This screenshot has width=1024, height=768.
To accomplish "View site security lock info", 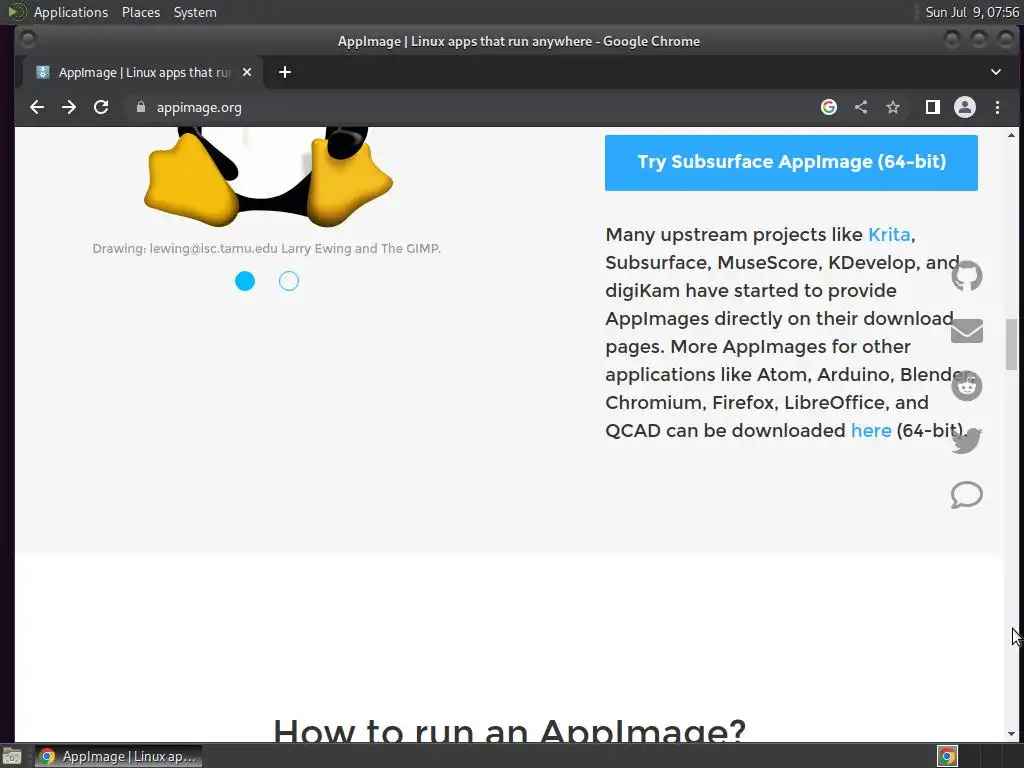I will [x=140, y=107].
